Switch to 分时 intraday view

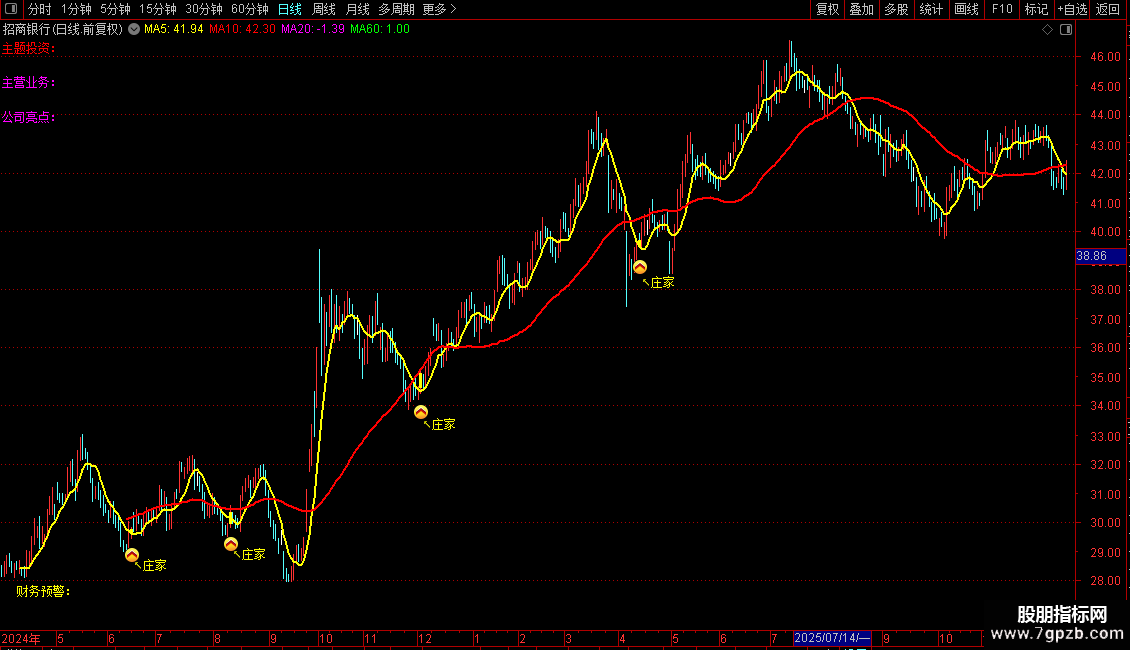point(40,9)
